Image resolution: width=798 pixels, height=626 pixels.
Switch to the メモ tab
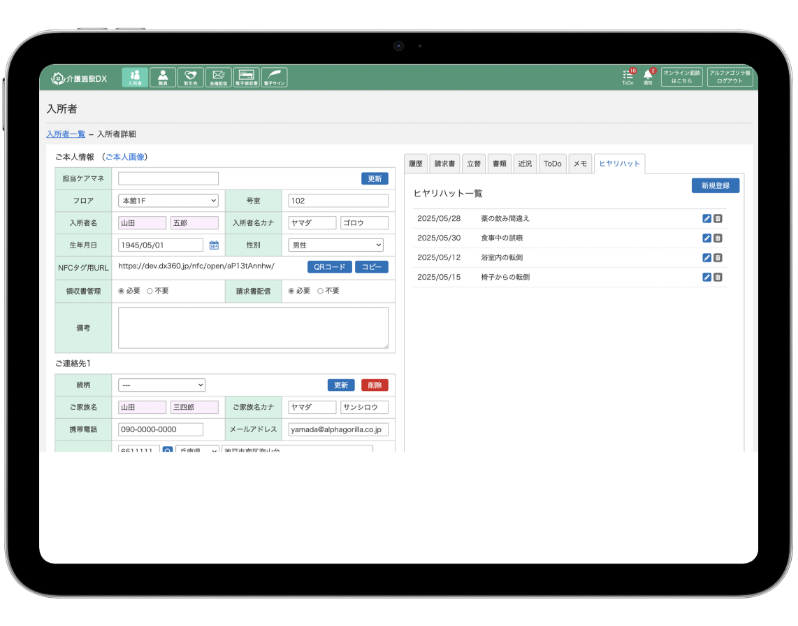pyautogui.click(x=580, y=164)
